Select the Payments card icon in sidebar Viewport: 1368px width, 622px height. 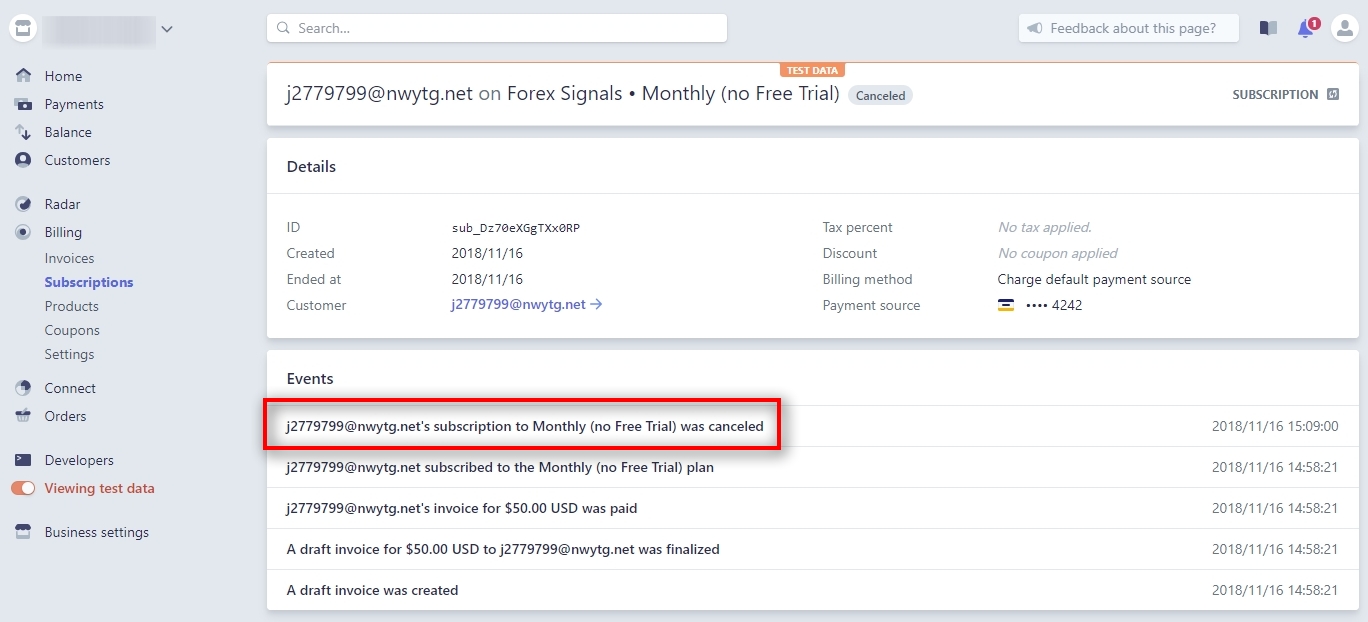click(x=23, y=104)
